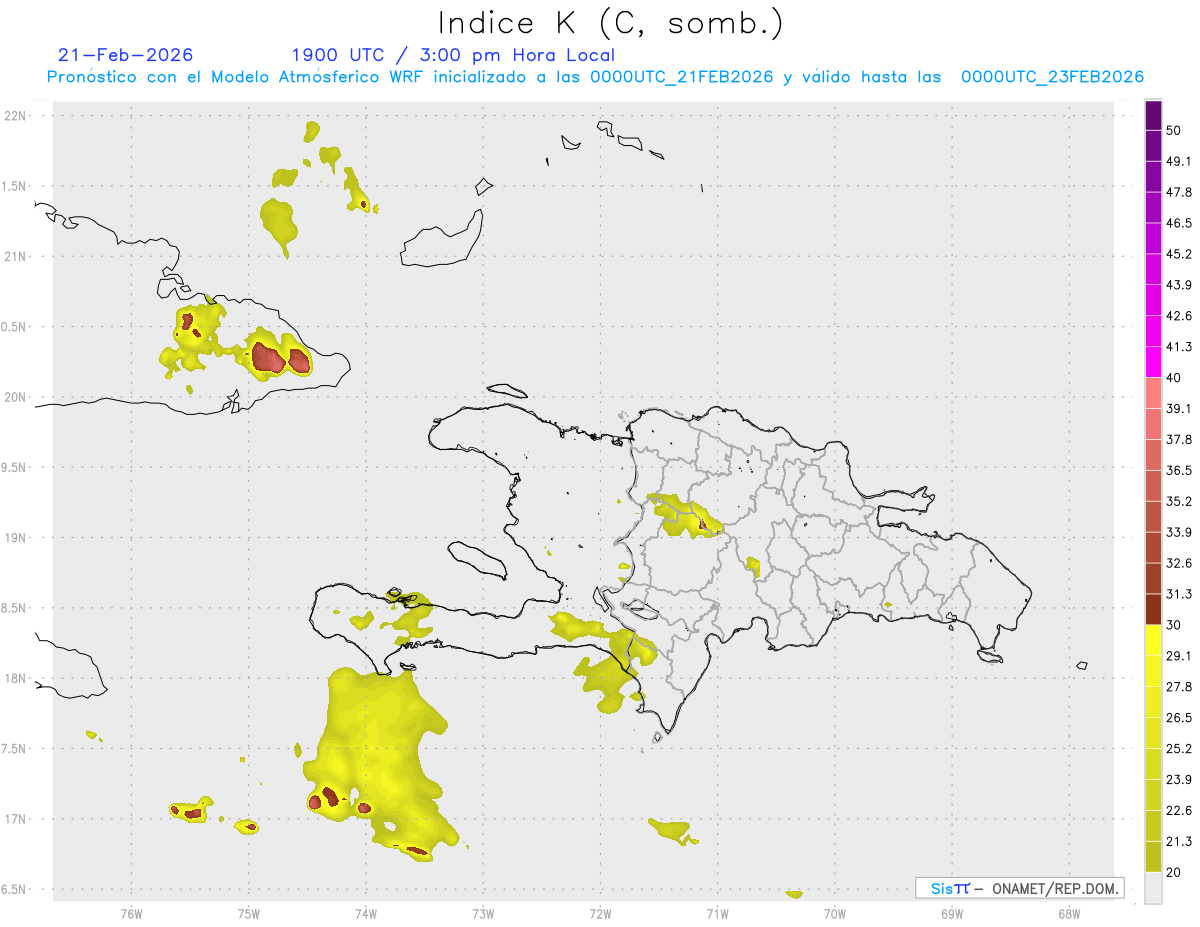Click the 71W longitude label
The image size is (1200, 927).
[x=717, y=913]
